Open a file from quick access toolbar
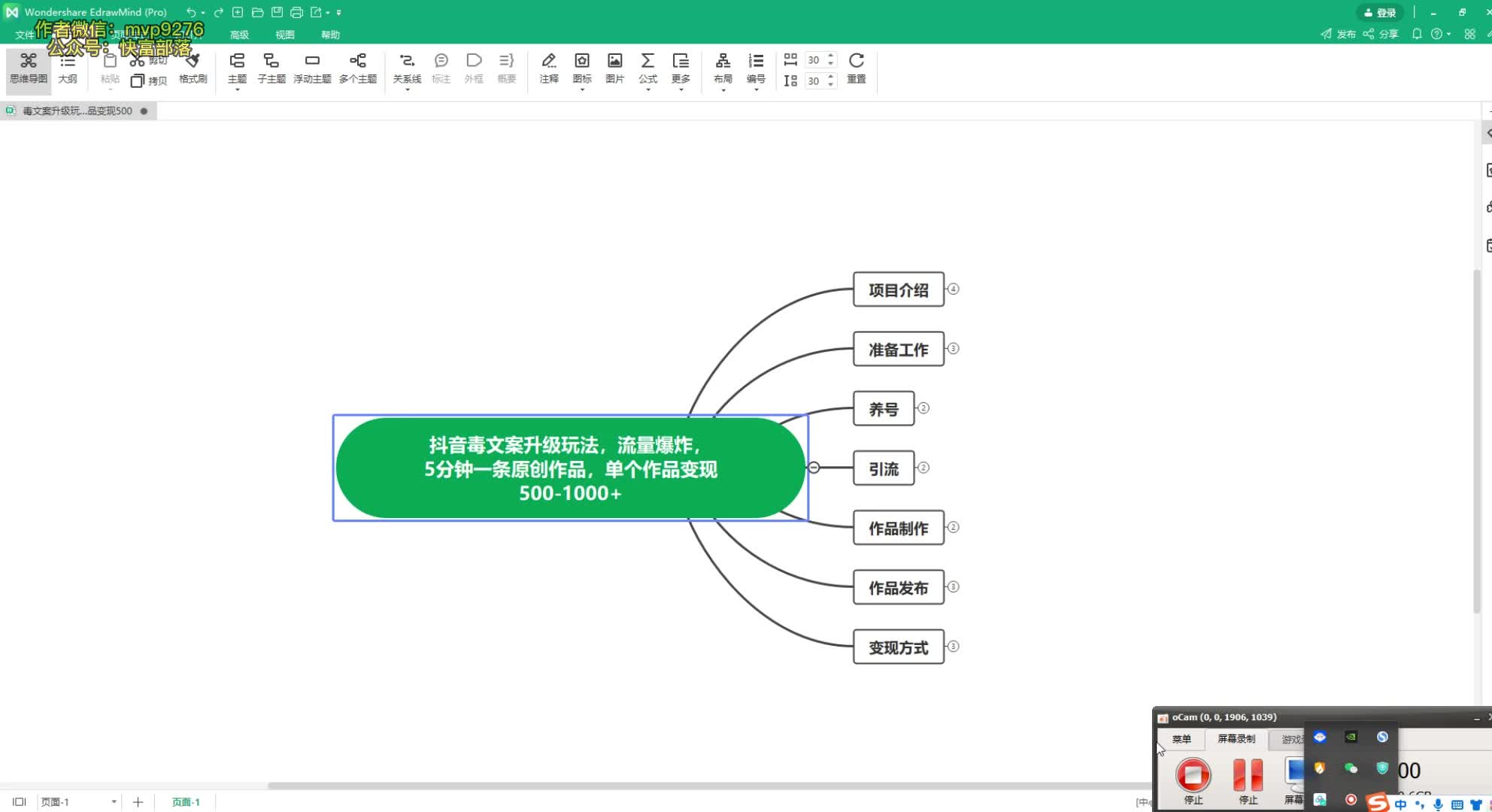This screenshot has height=812, width=1492. 257,12
